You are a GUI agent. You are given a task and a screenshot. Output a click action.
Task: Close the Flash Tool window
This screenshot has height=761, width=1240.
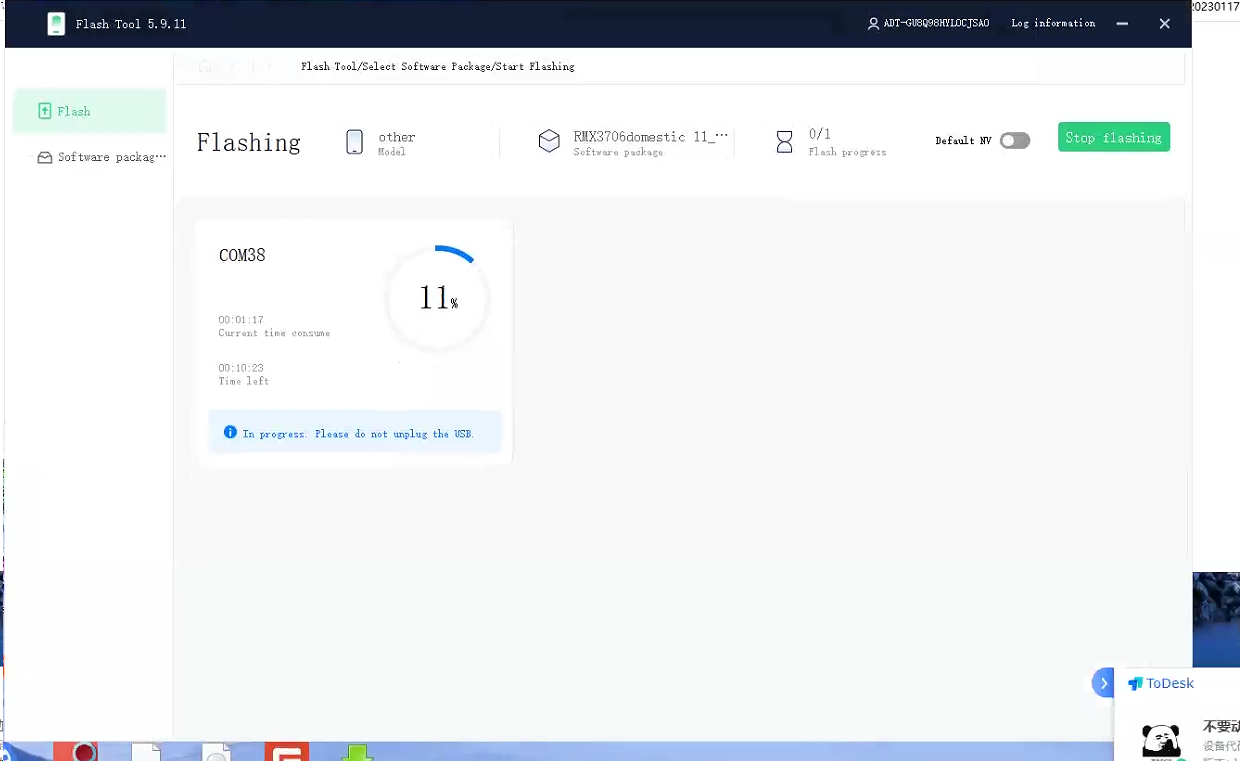[1164, 24]
